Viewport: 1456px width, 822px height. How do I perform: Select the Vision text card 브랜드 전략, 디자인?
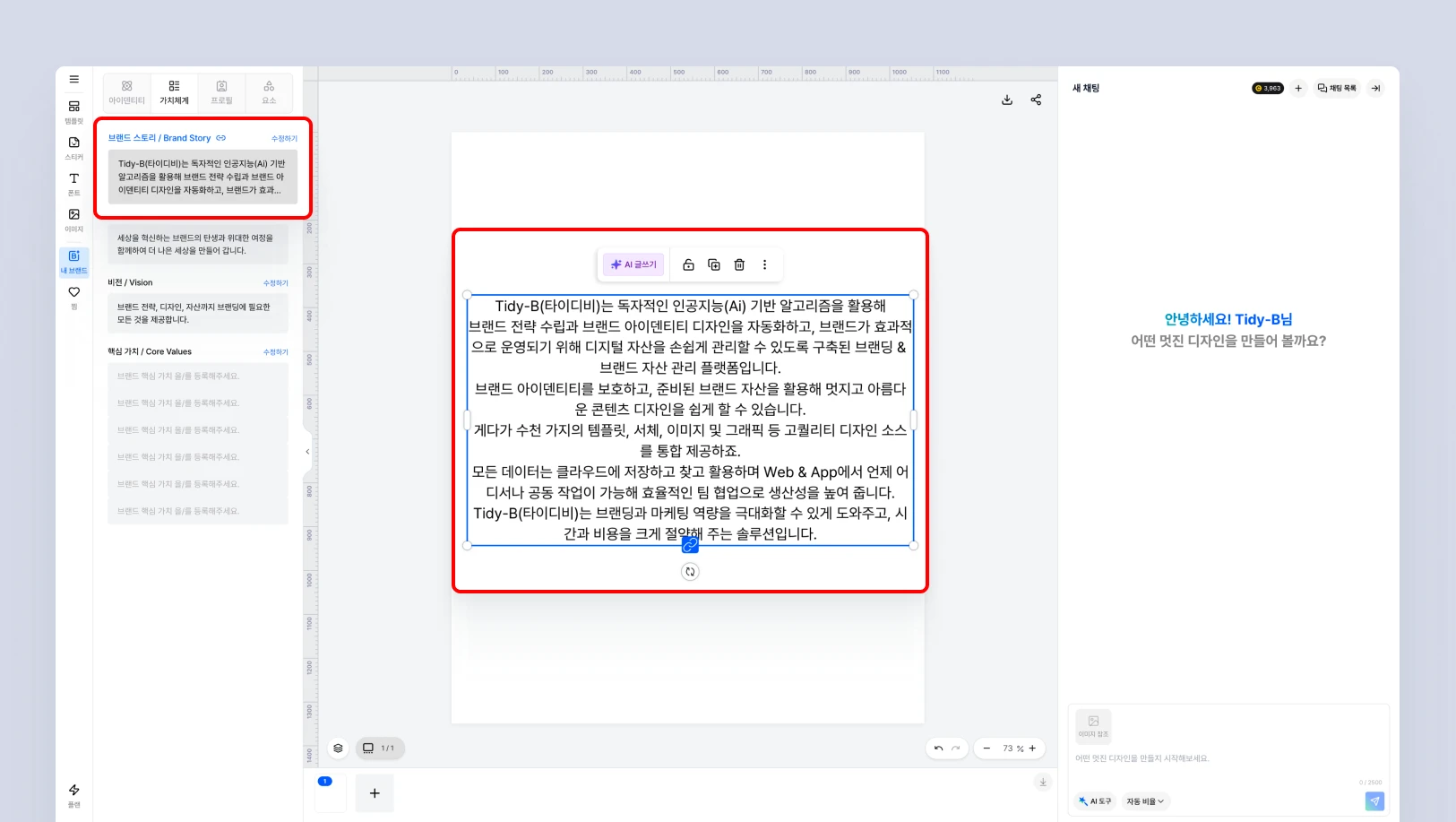[198, 313]
